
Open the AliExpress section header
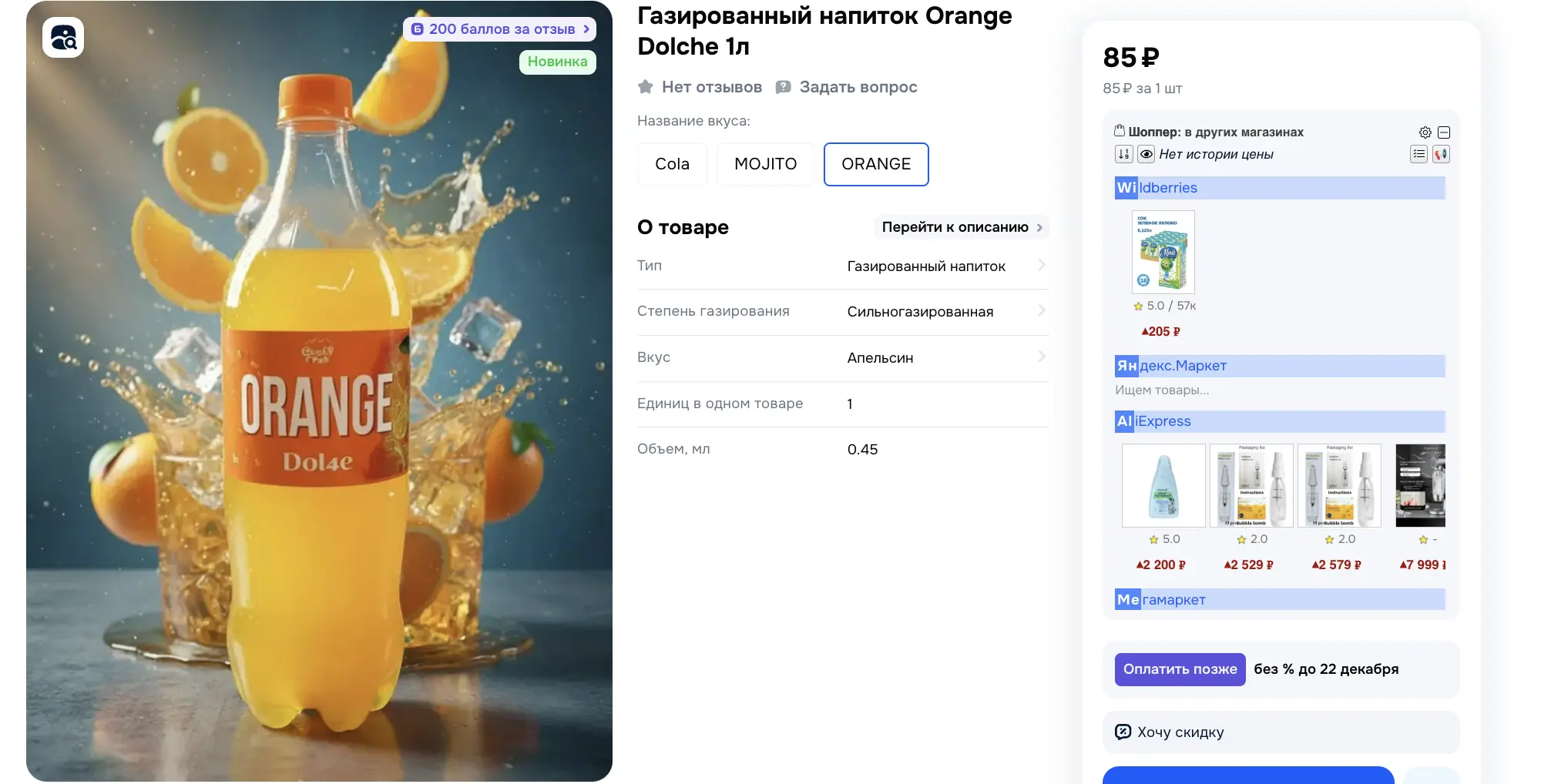click(1280, 421)
